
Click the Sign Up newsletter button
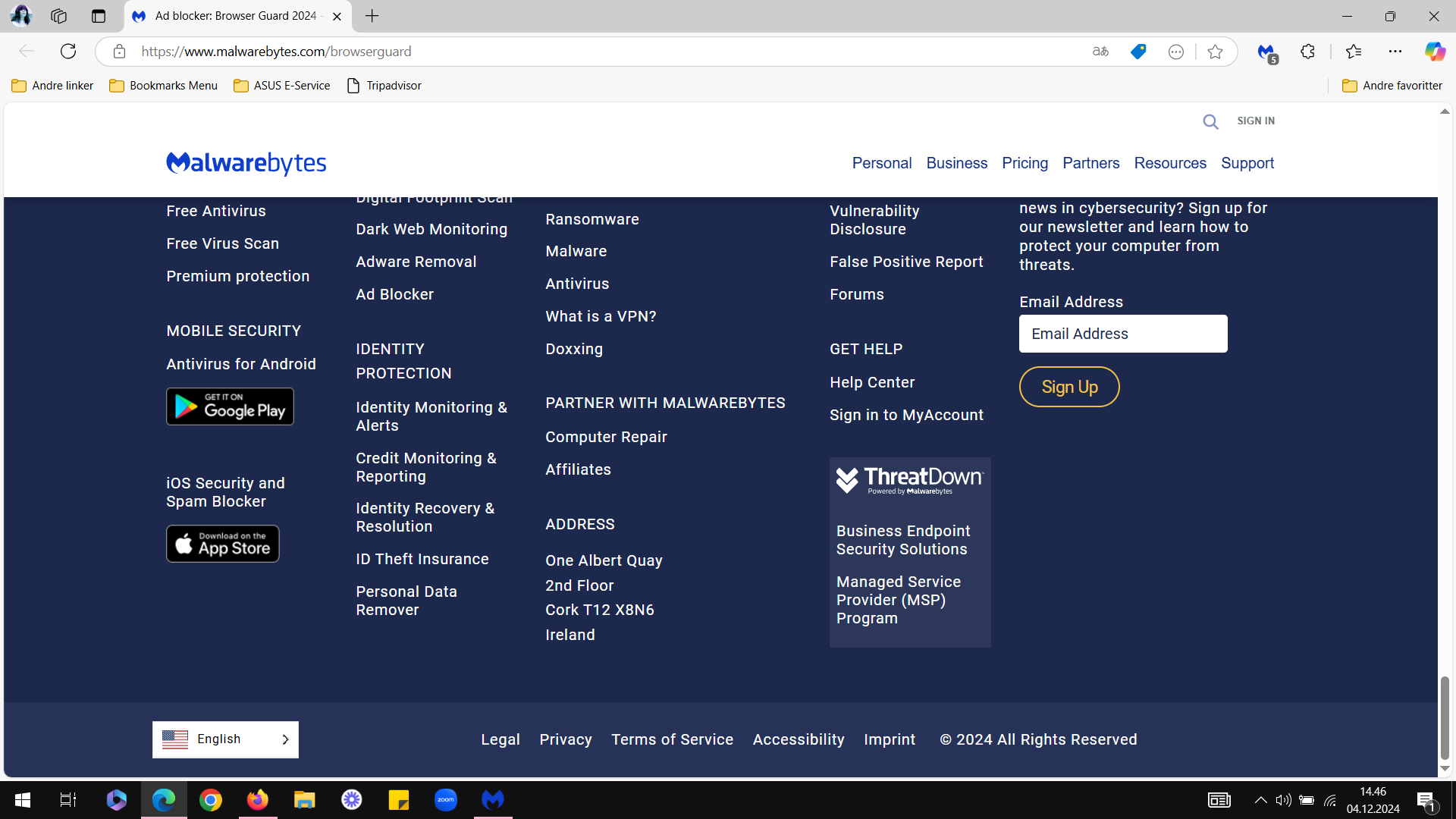1069,387
